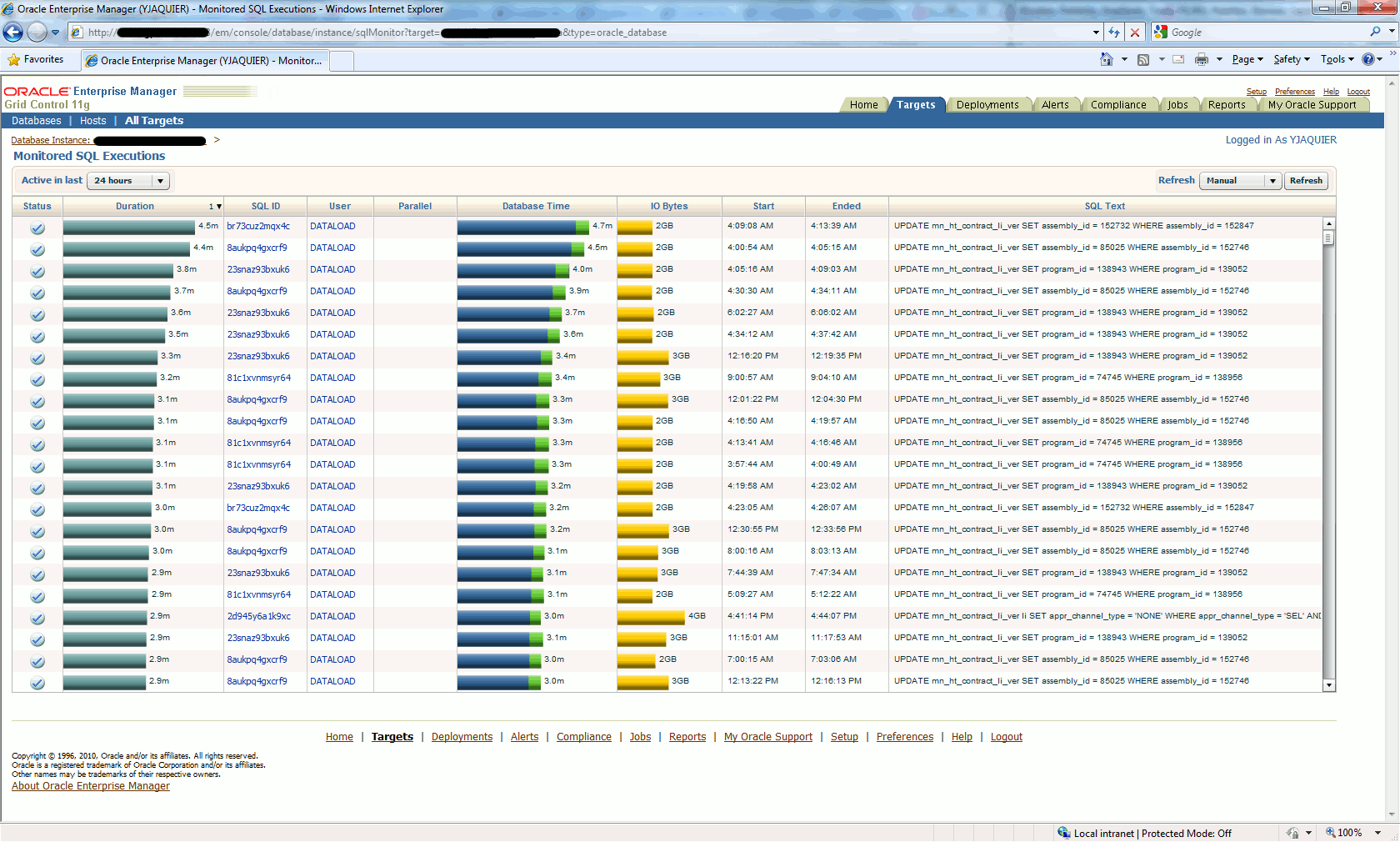Click the search magnifier icon
Image resolution: width=1400 pixels, height=842 pixels.
point(1375,32)
